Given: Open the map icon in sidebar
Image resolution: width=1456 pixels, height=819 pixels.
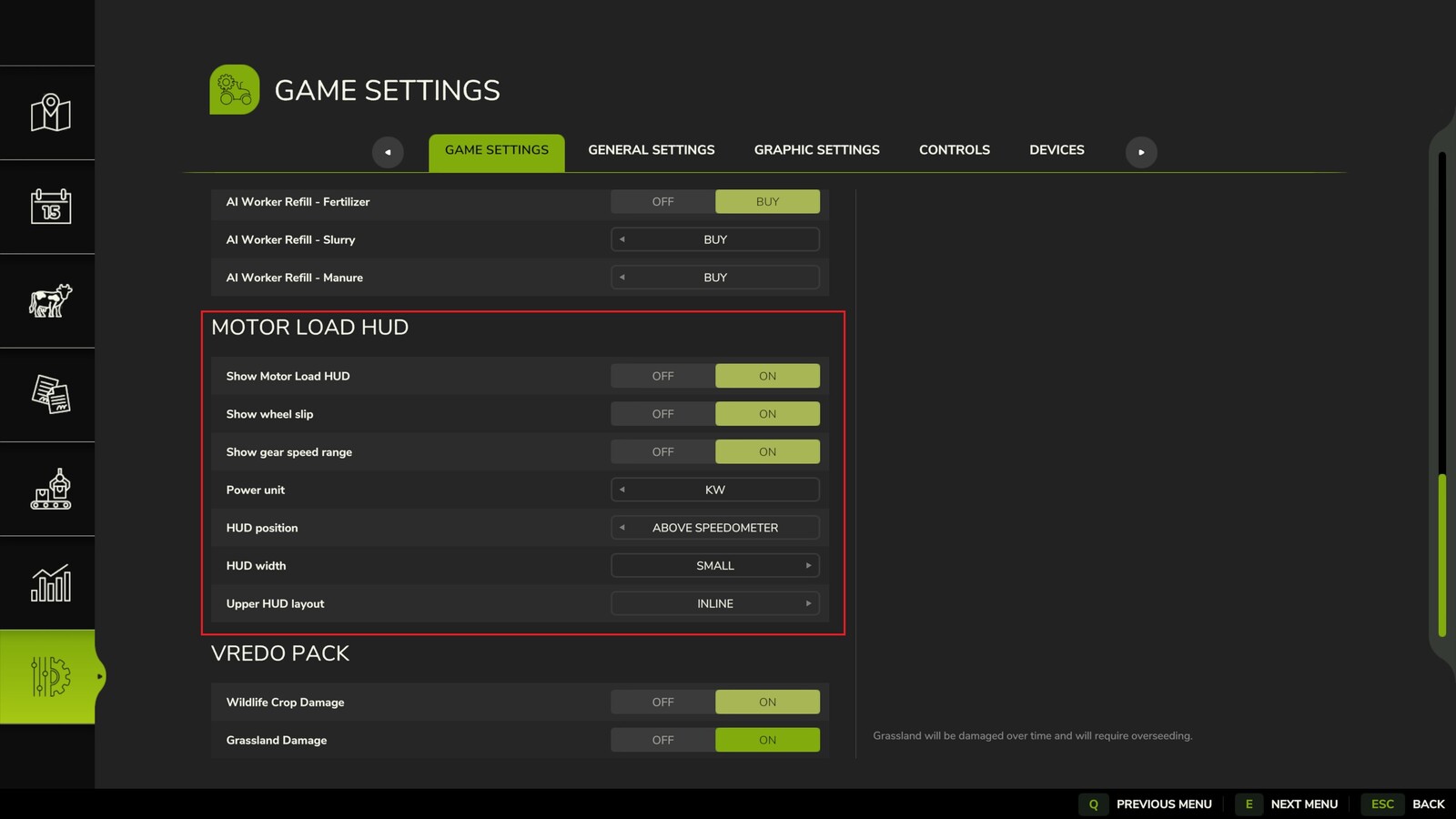Looking at the screenshot, I should [x=50, y=113].
